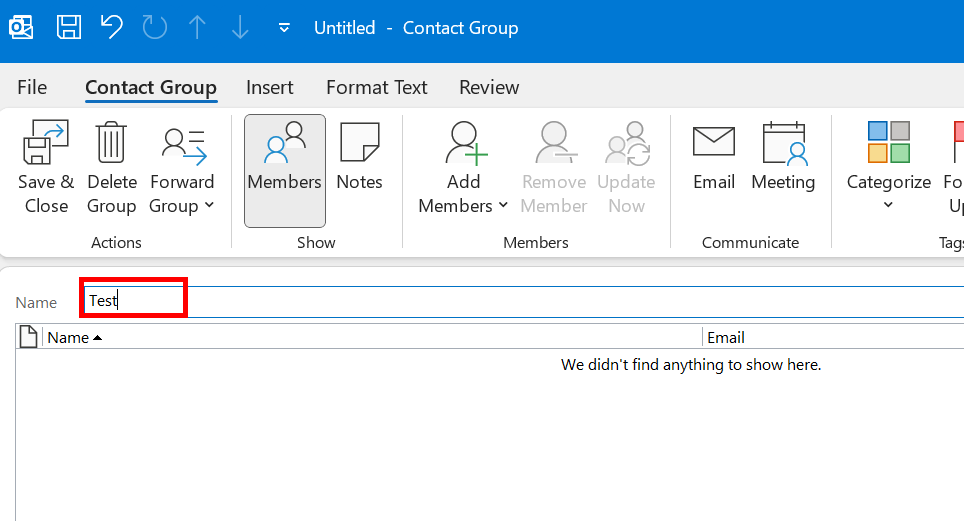Go to next item with down arrow

240,28
